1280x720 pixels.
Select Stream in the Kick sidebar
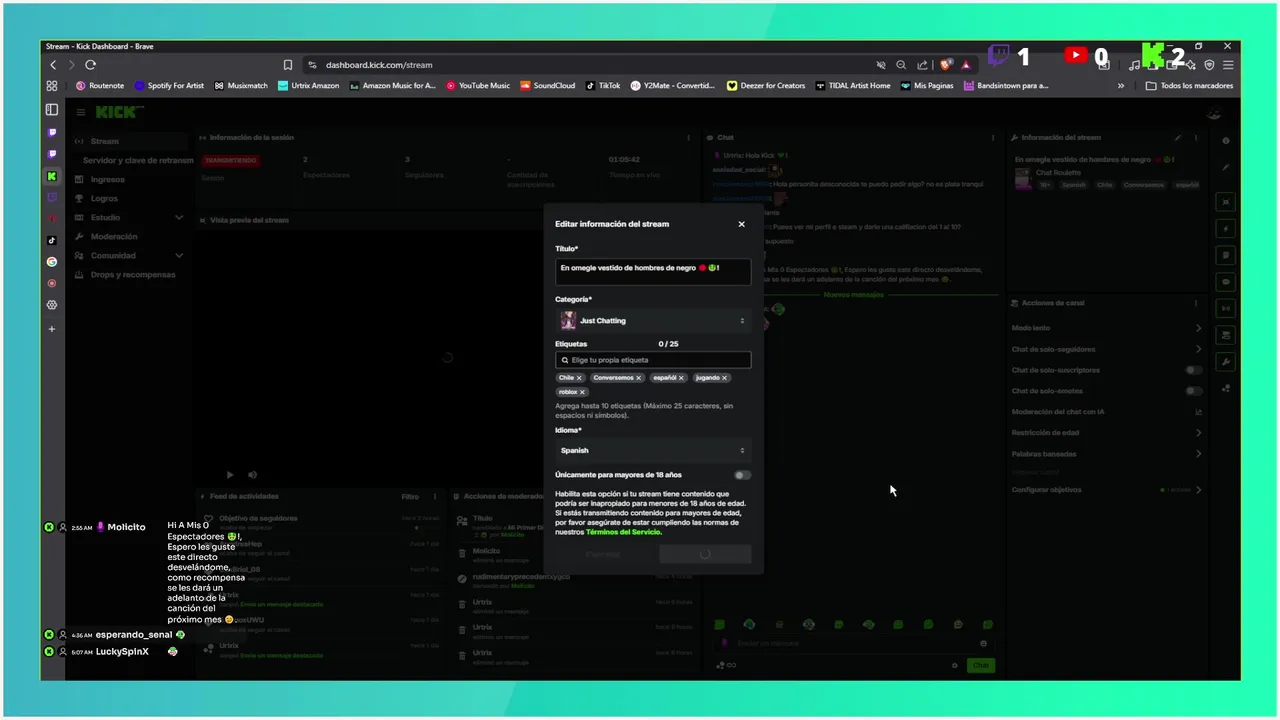(x=130, y=141)
